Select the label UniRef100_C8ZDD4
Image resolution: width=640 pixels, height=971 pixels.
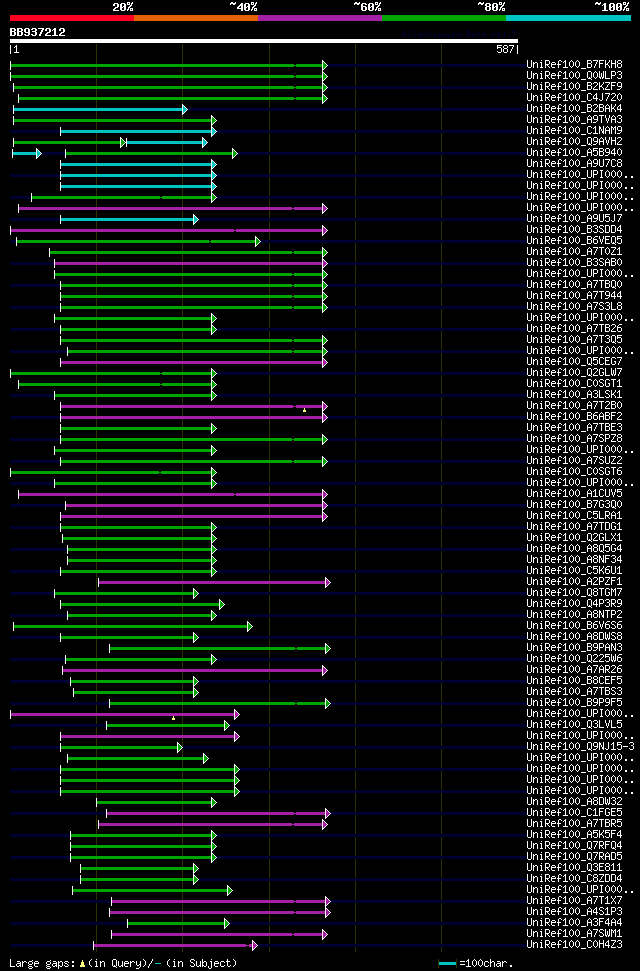[x=574, y=879]
